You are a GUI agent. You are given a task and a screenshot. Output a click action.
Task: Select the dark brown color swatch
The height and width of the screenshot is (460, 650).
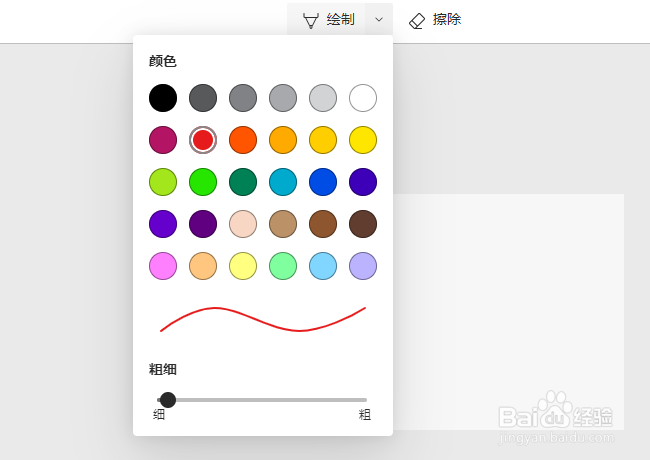coord(363,224)
